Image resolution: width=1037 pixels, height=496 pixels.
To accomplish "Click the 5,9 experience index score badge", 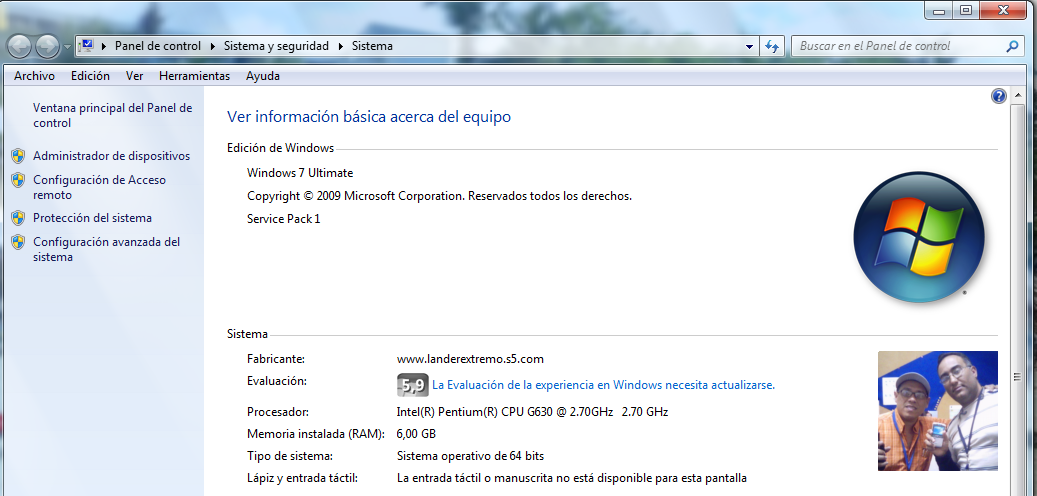I will [x=413, y=385].
